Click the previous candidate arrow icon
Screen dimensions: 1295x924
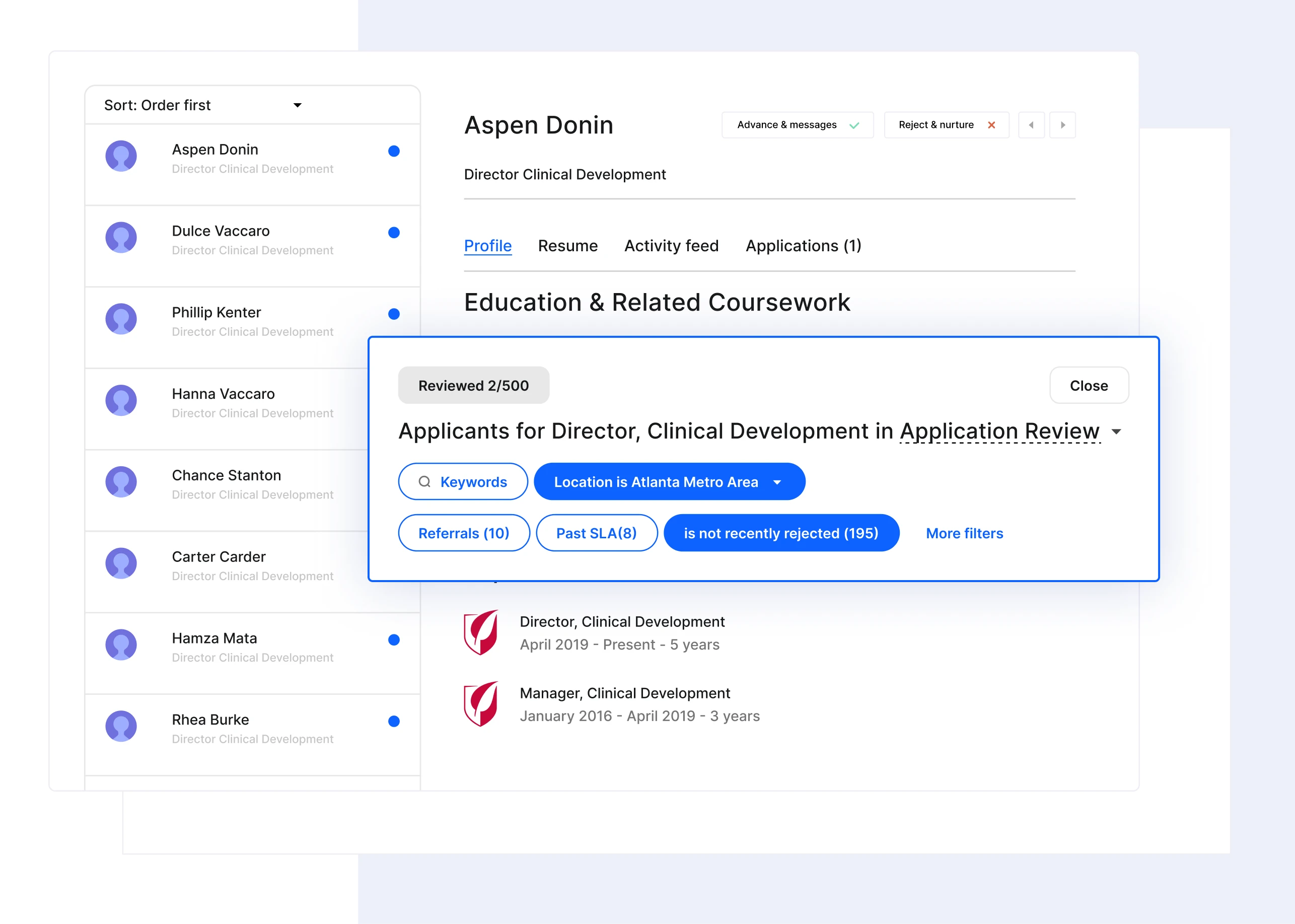pyautogui.click(x=1032, y=124)
